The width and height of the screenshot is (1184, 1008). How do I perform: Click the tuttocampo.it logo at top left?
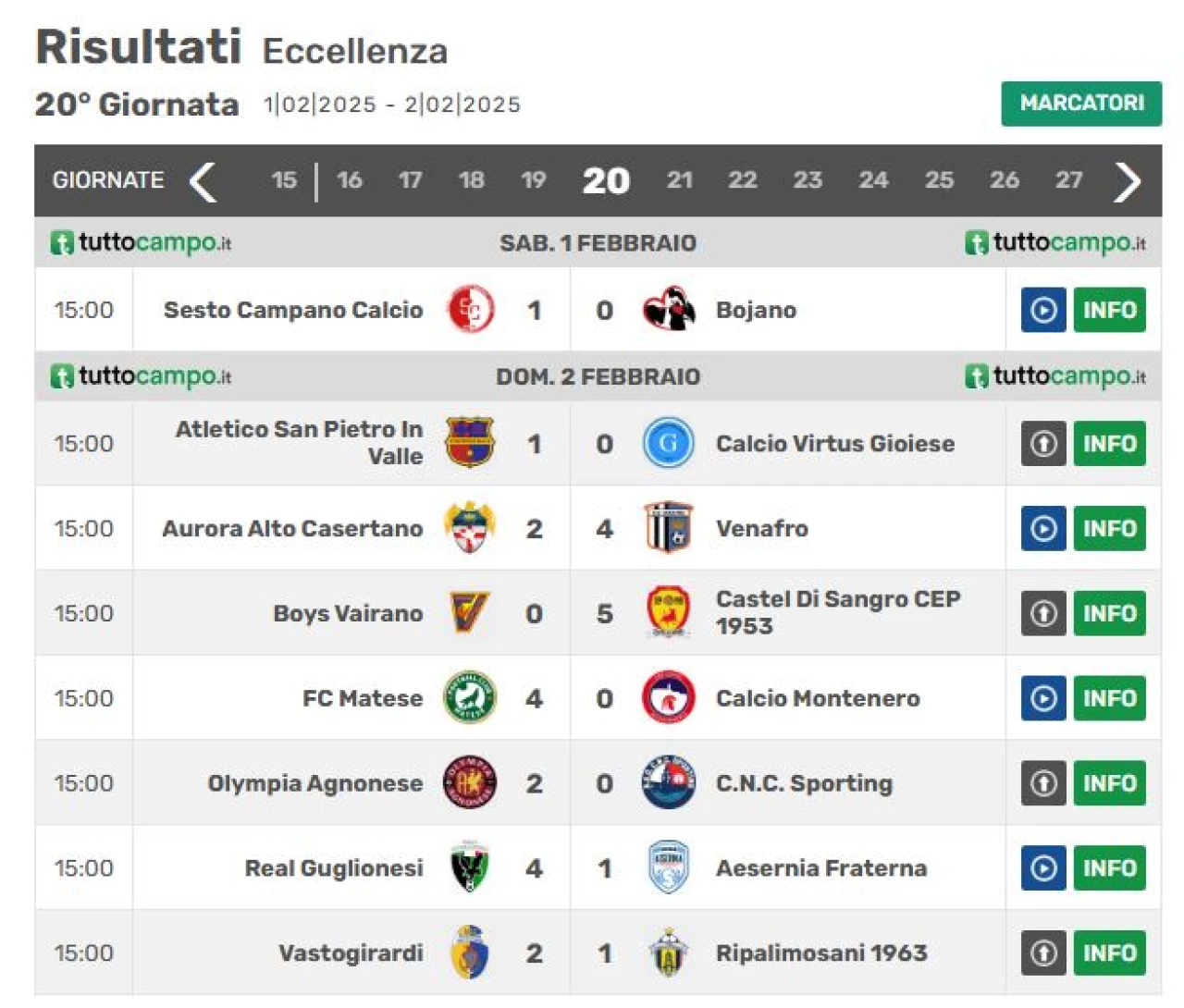[x=141, y=243]
